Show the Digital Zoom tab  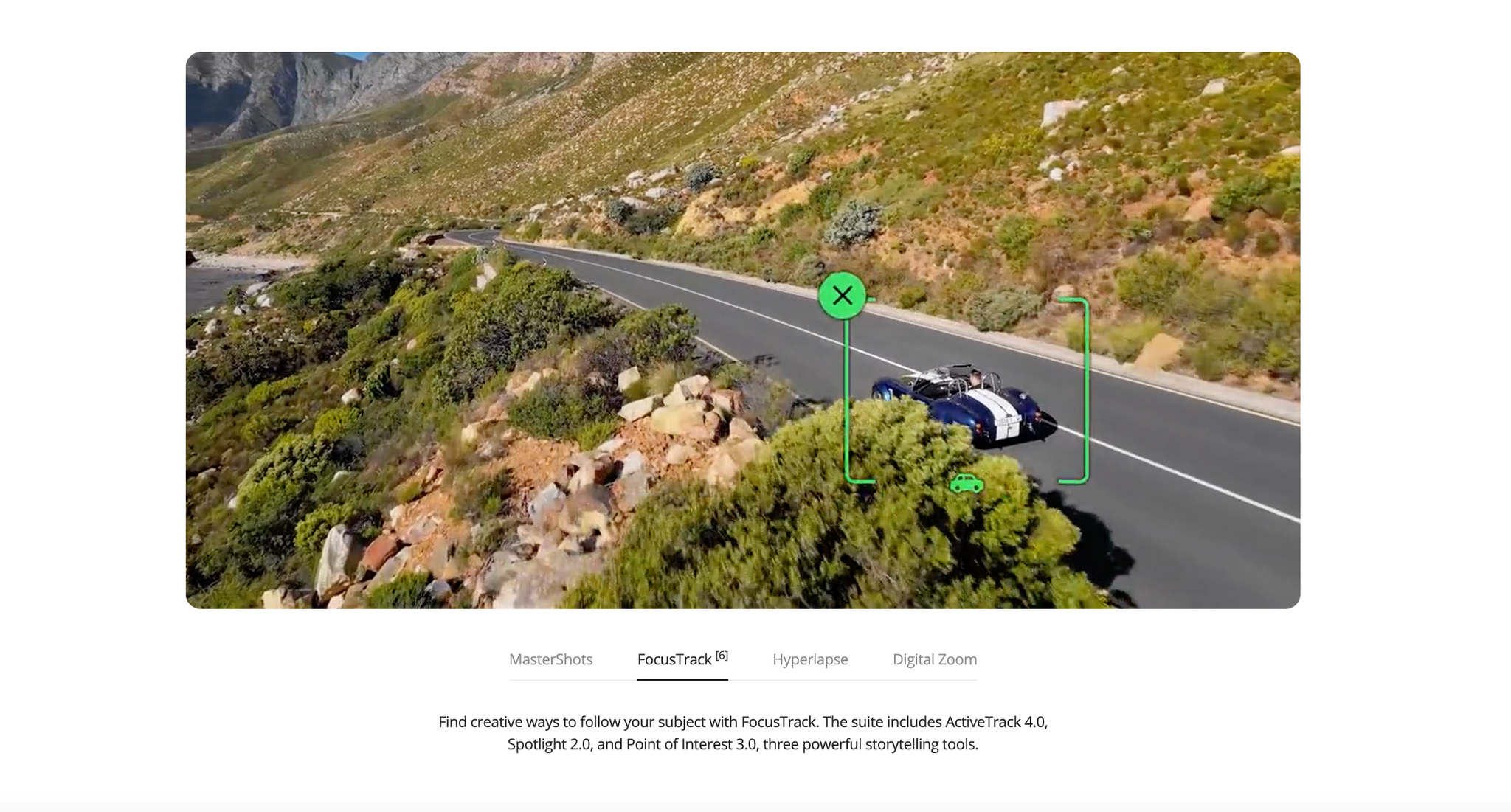pos(935,659)
